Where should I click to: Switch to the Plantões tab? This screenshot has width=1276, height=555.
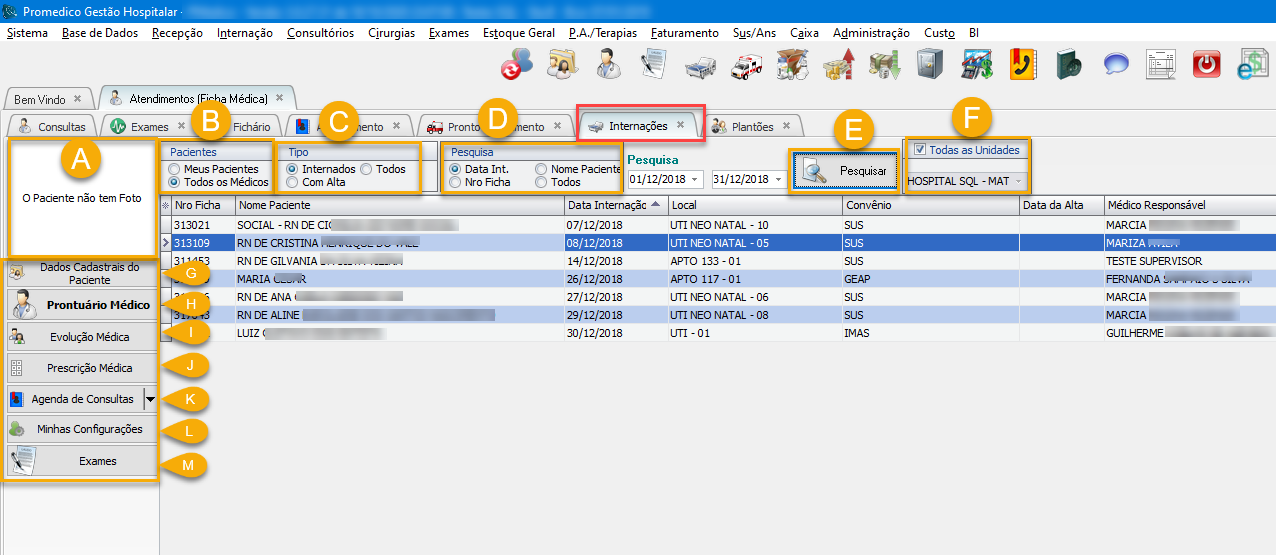[x=751, y=126]
